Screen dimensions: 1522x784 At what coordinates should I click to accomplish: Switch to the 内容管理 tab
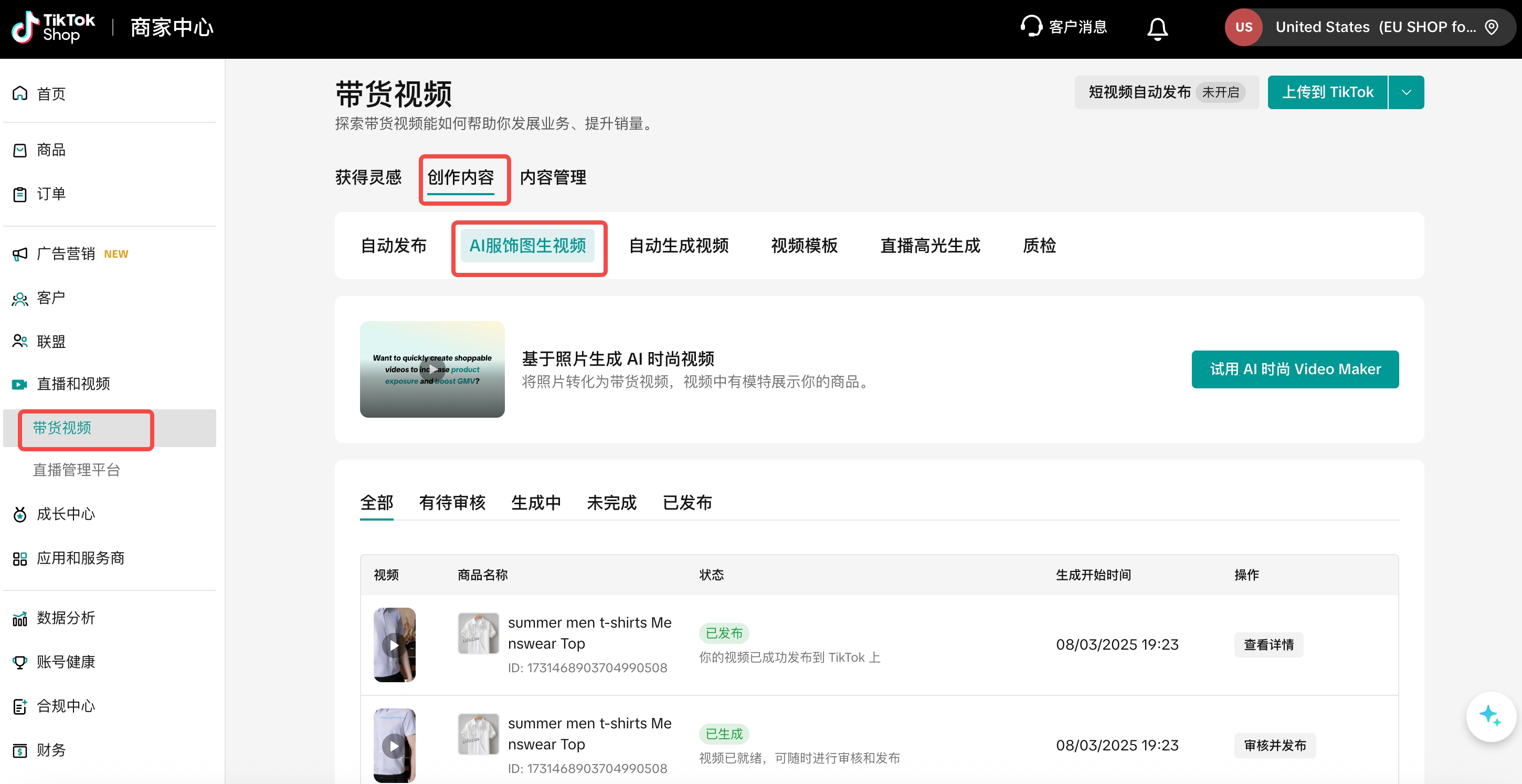(553, 177)
